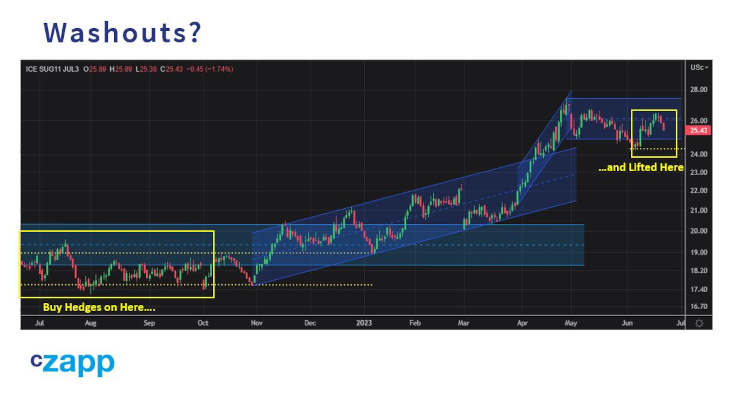Click the 'Washouts?' slide title
739x395 pixels.
coord(123,33)
